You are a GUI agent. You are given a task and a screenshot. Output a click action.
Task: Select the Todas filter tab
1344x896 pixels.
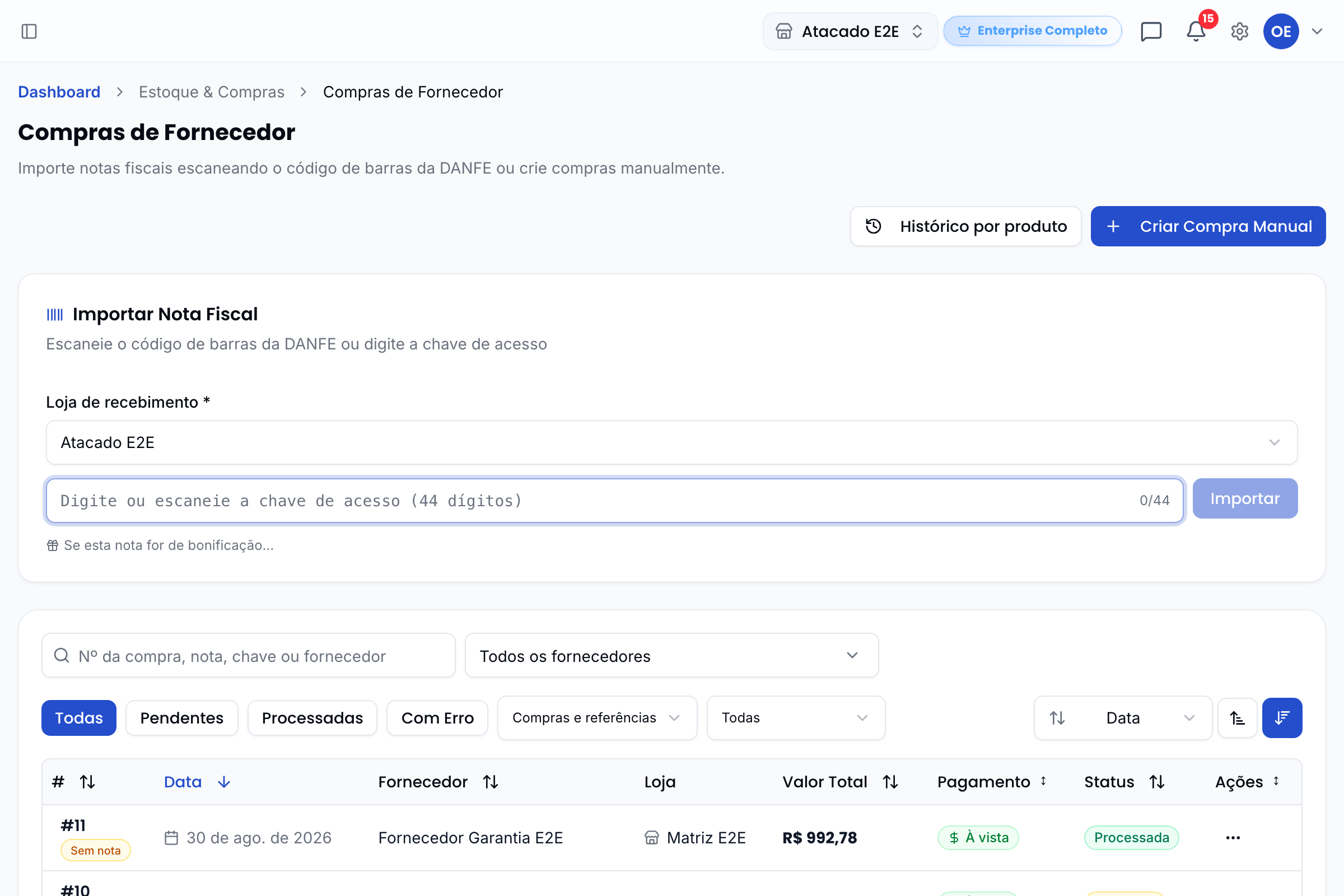[79, 718]
